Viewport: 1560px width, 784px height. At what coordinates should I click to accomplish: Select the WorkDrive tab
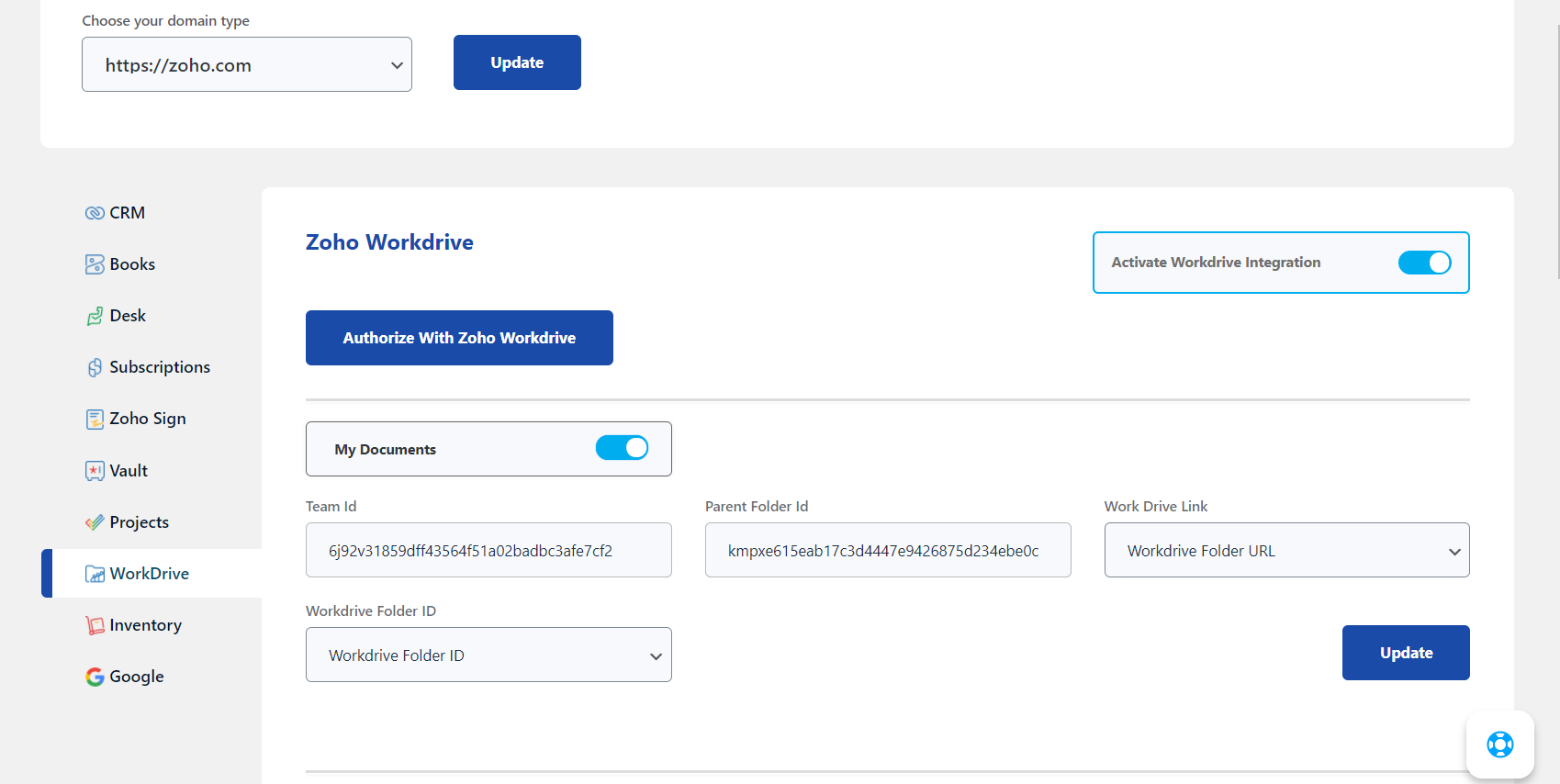152,574
